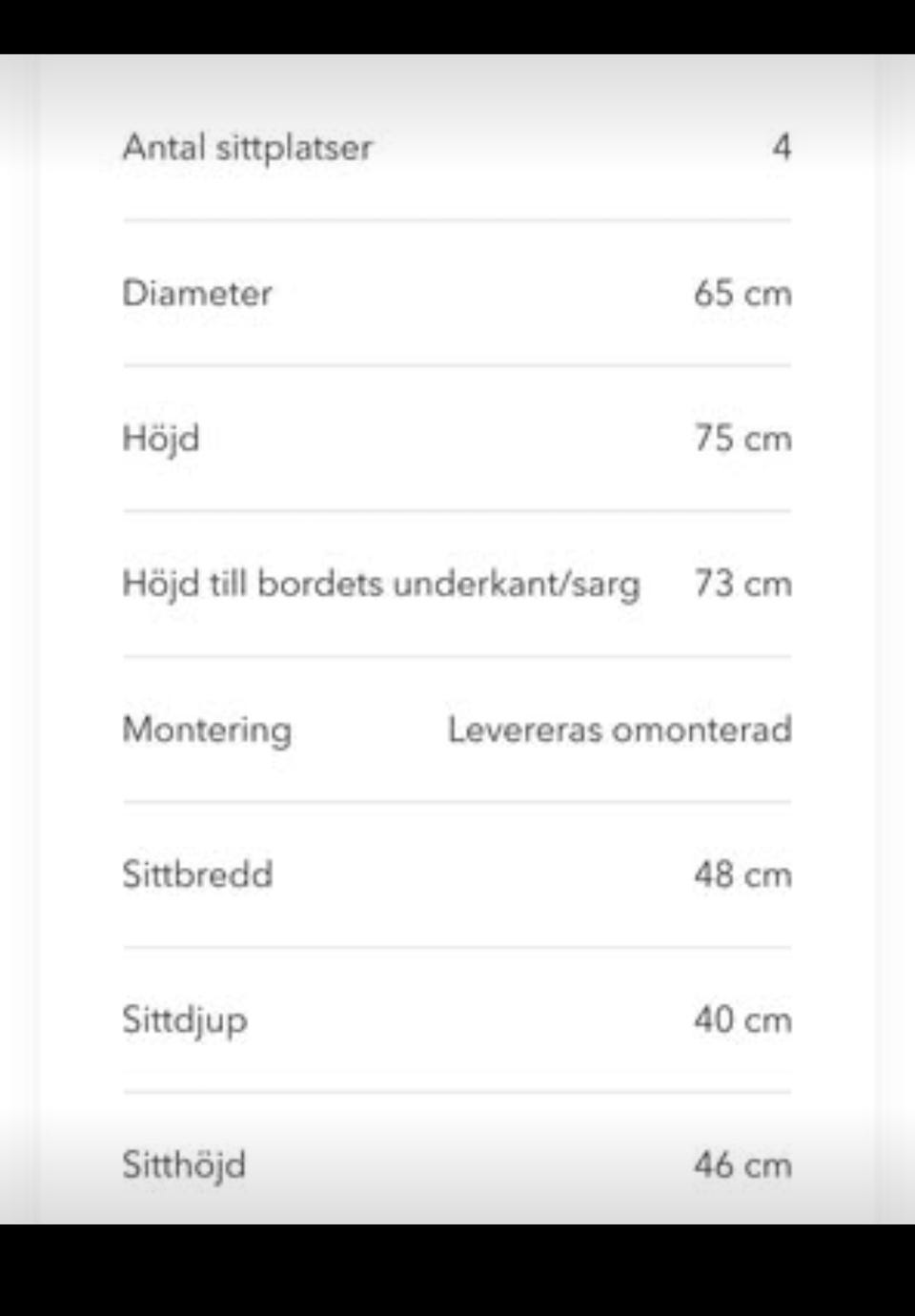The width and height of the screenshot is (915, 1316).
Task: Select Höjd till bordets underkant/sarg label
Action: pos(381,584)
